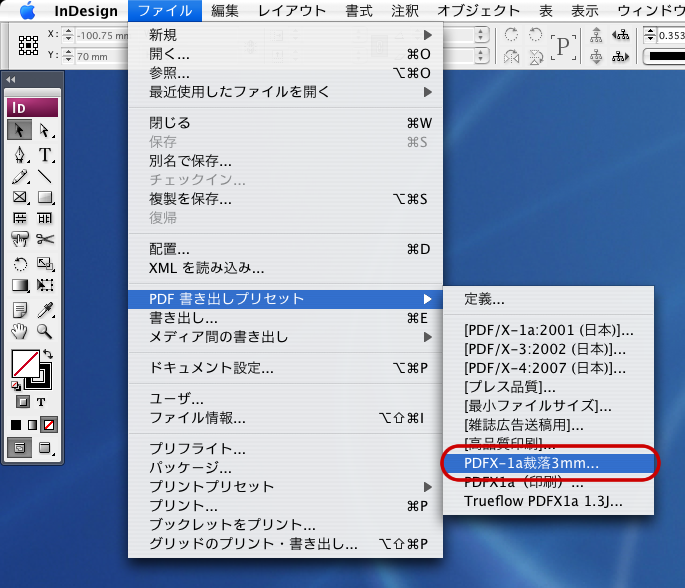685x588 pixels.
Task: Select the Eyedropper tool
Action: pyautogui.click(x=45, y=310)
